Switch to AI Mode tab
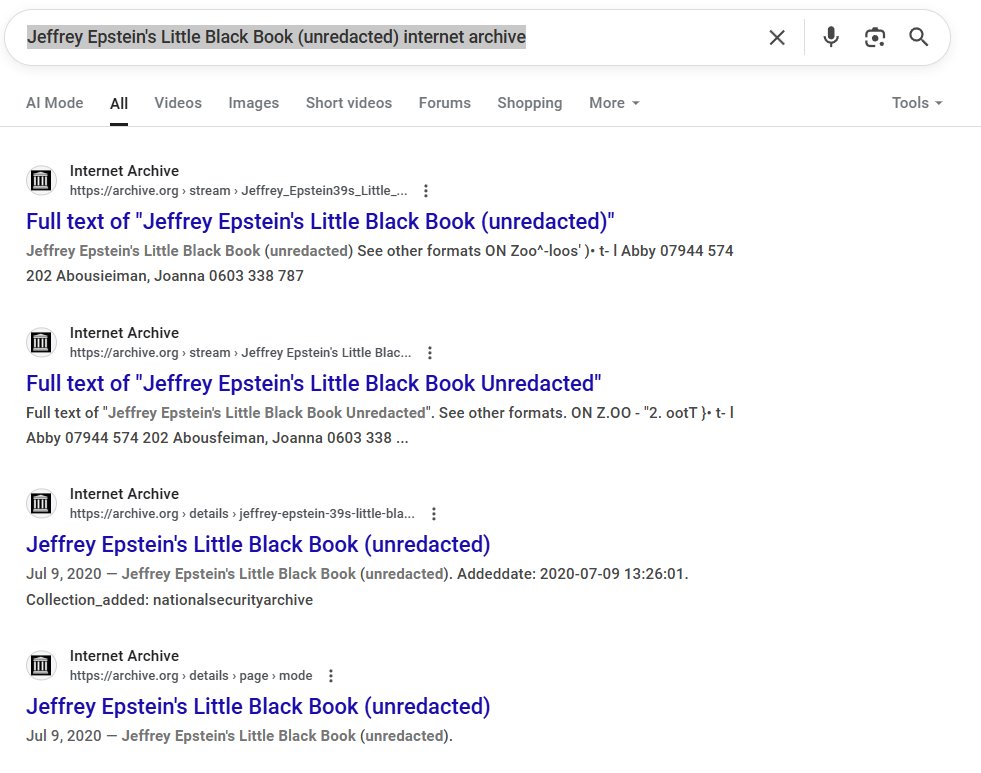This screenshot has height=773, width=981. click(54, 103)
